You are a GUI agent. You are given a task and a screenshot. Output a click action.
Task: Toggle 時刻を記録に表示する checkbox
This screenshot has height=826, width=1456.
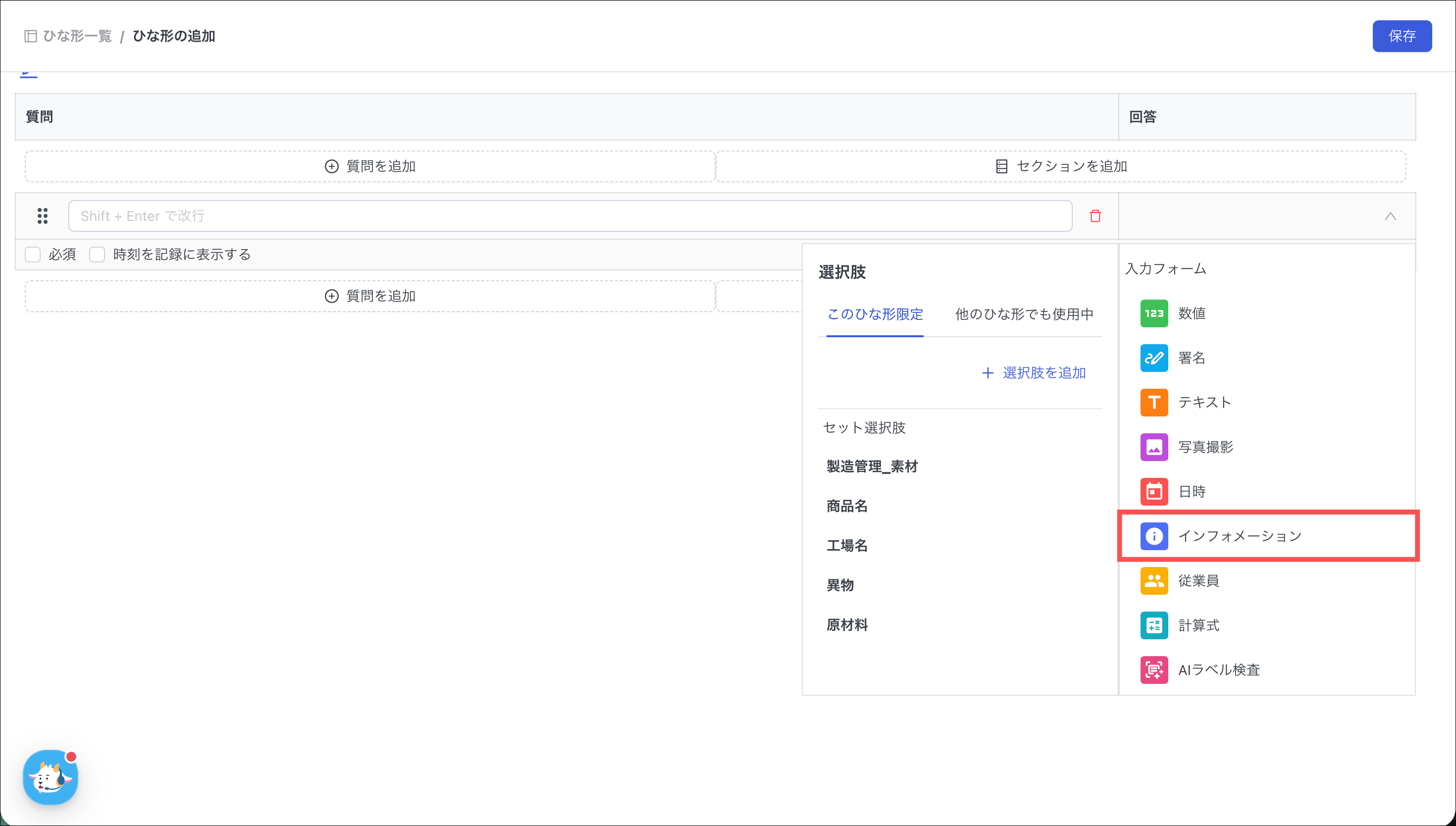click(x=97, y=254)
